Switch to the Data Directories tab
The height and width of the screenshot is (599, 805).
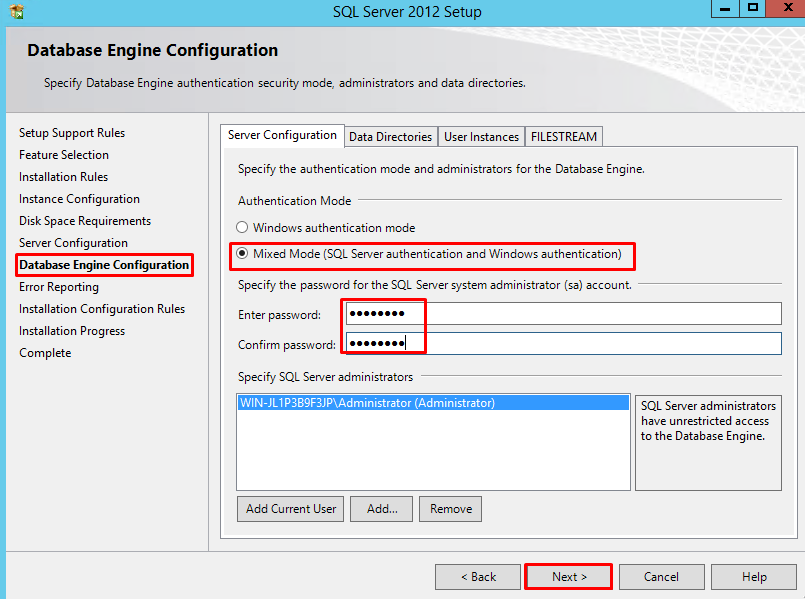[x=391, y=137]
